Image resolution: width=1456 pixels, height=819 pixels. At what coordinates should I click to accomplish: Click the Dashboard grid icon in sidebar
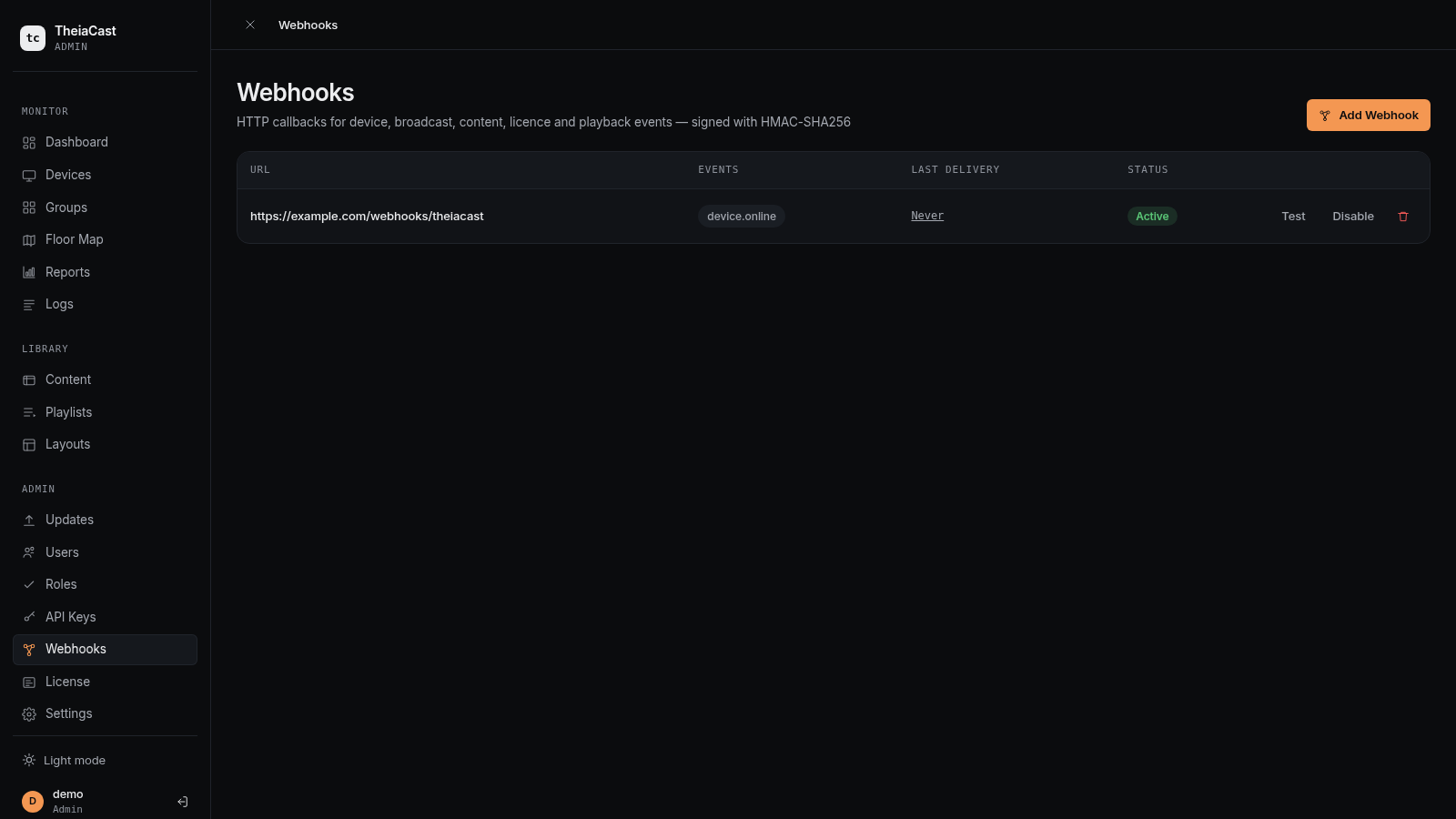29,143
